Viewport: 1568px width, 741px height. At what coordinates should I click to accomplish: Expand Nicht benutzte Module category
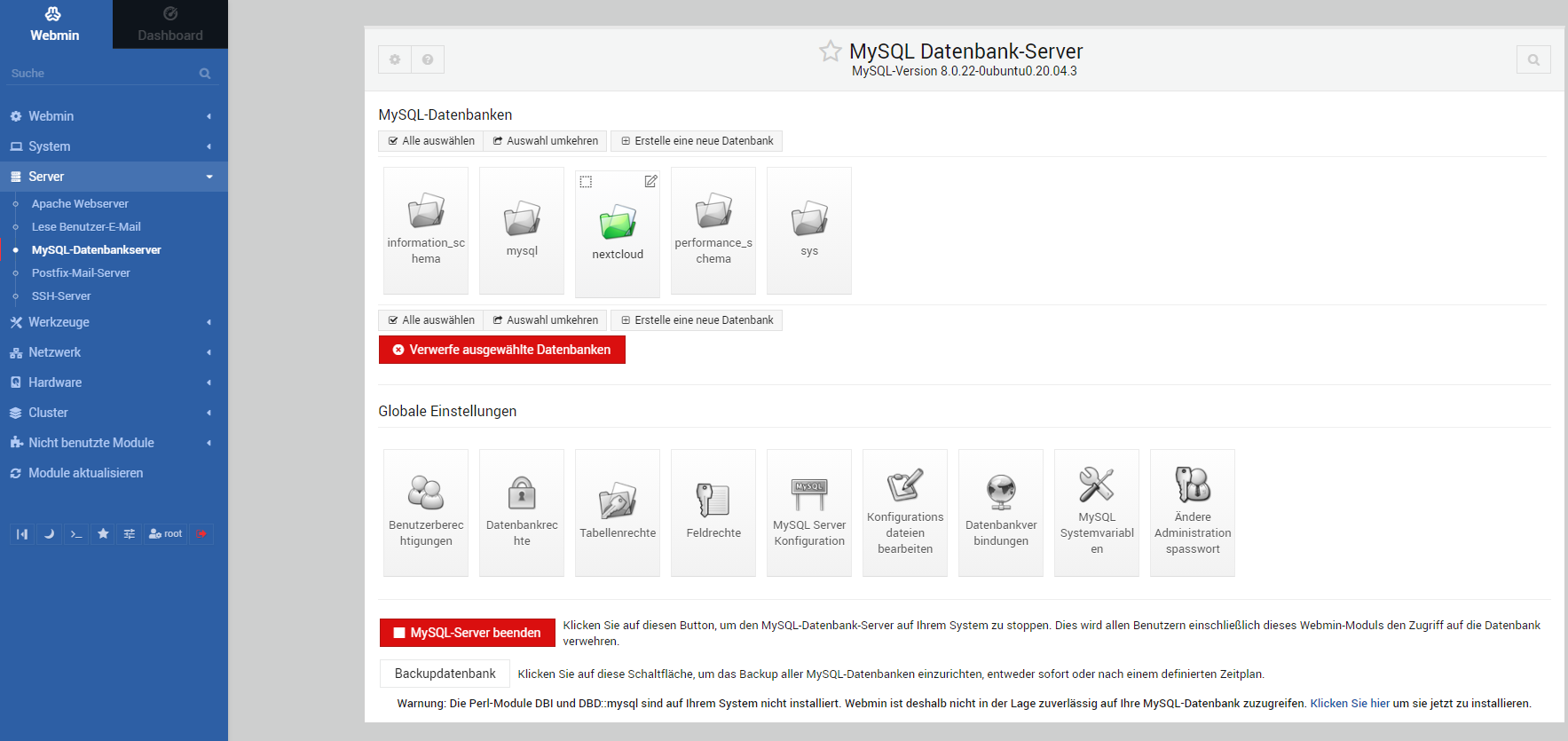(x=114, y=443)
